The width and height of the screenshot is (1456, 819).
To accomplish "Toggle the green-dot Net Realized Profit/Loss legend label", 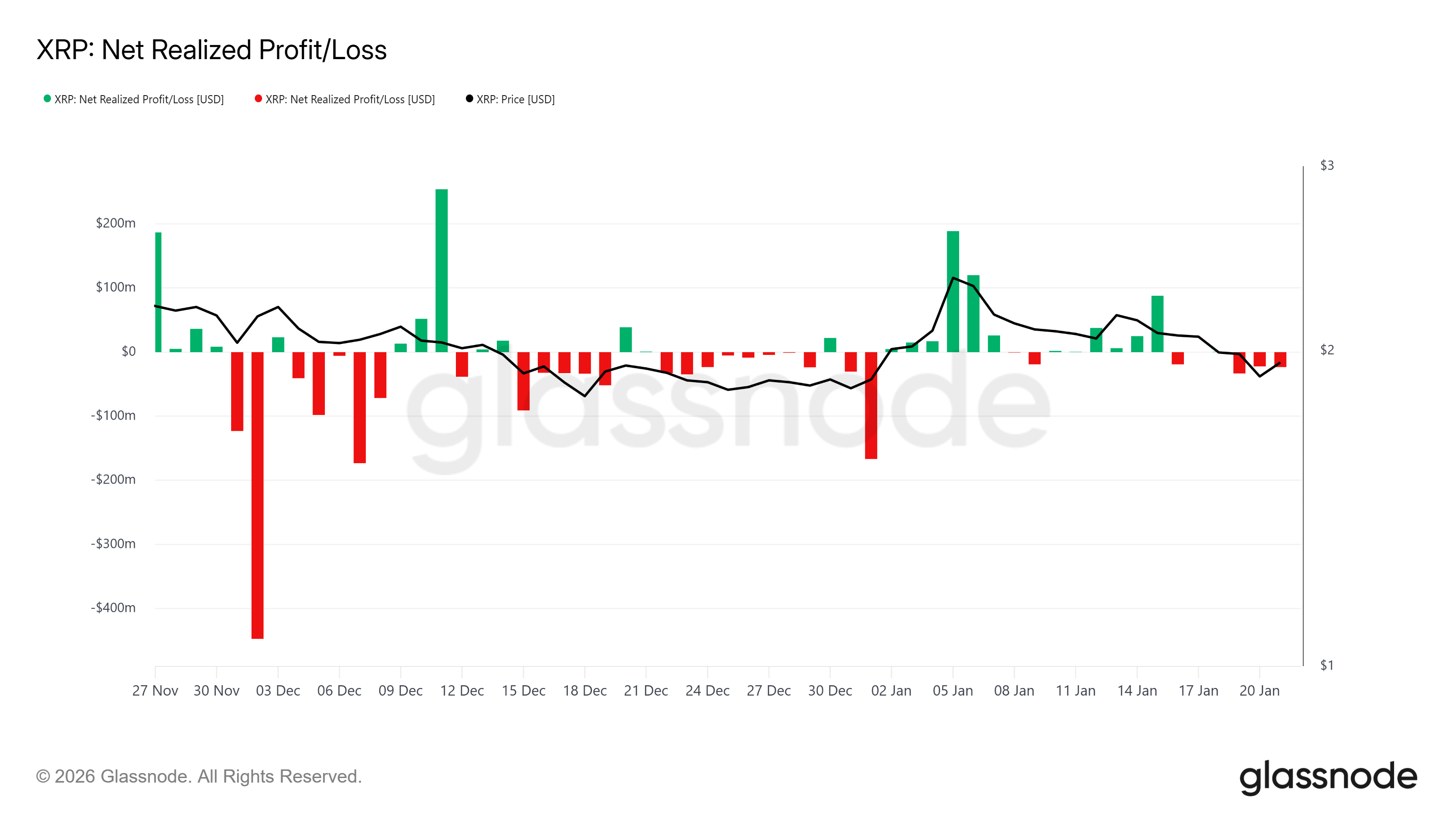I will coord(139,100).
